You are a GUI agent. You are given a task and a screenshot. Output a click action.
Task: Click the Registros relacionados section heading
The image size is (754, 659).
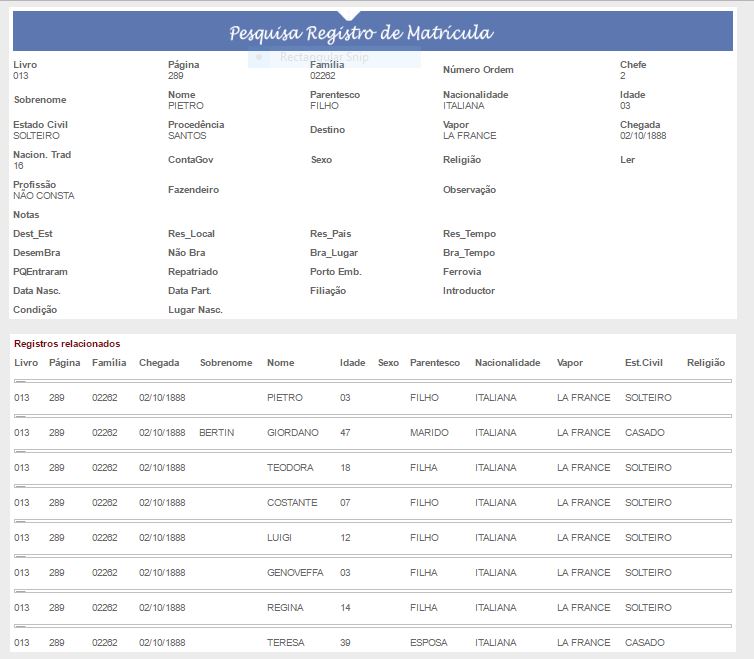[x=66, y=344]
